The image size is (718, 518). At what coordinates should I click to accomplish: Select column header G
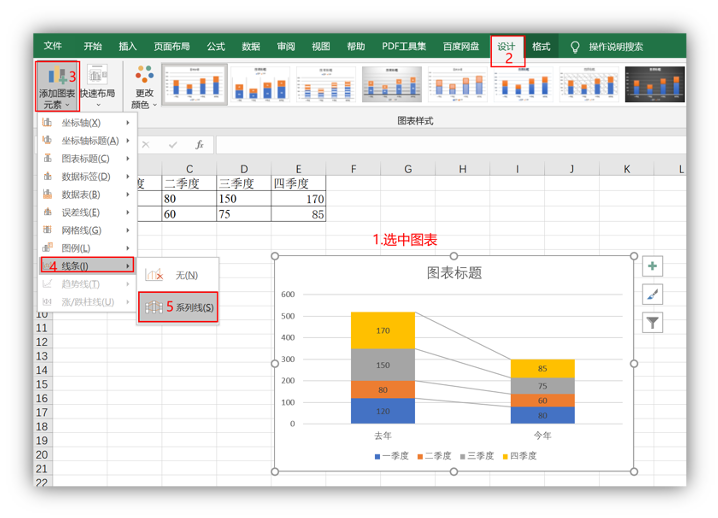pyautogui.click(x=408, y=169)
